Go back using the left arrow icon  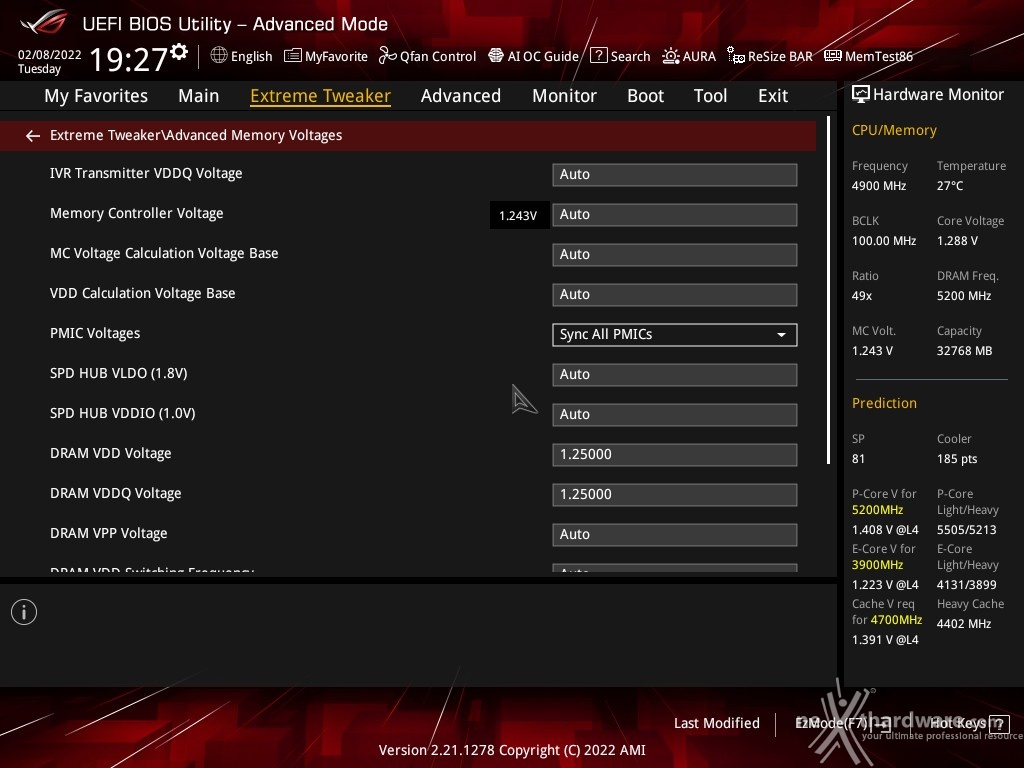33,136
